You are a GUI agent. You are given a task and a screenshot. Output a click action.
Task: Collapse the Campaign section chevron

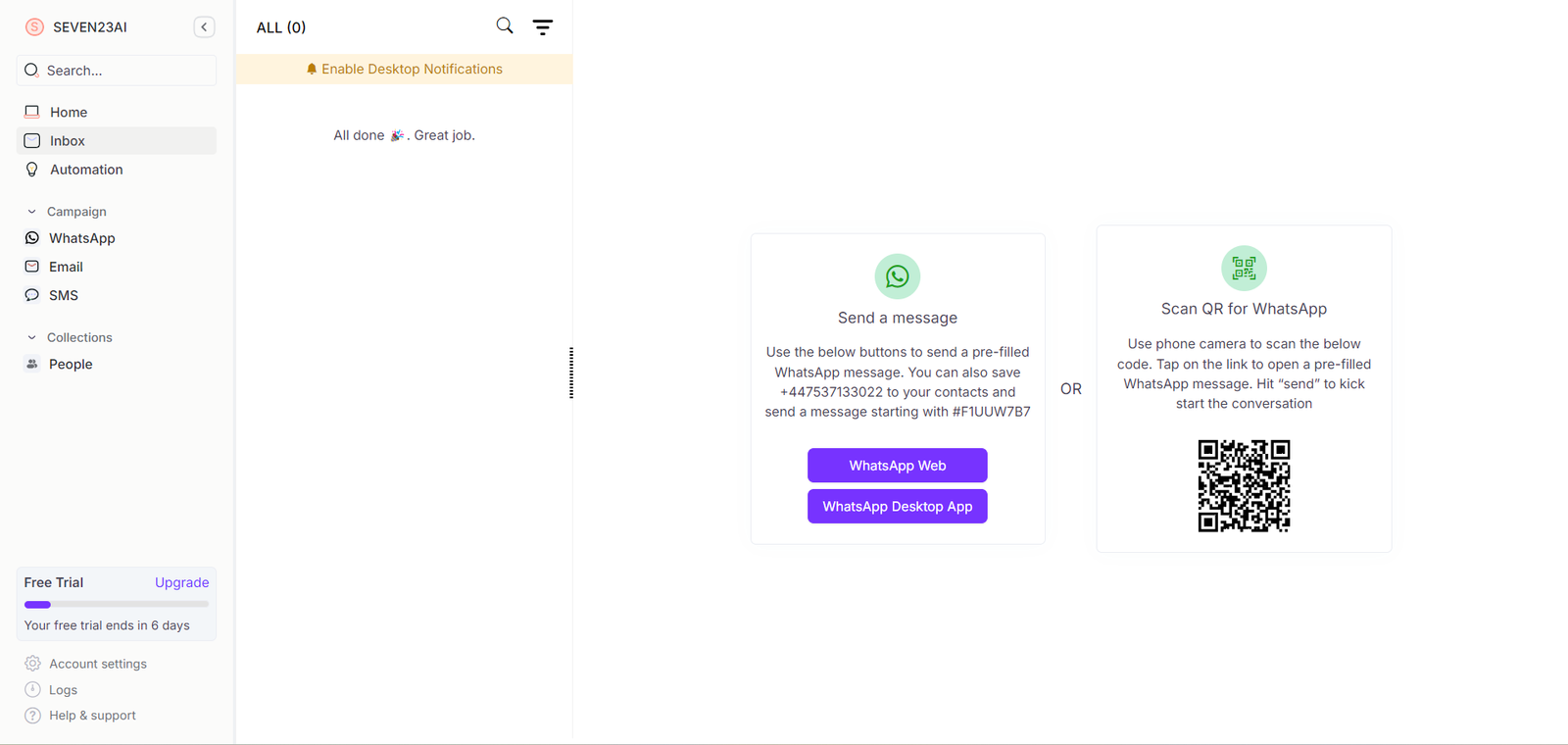pos(31,212)
